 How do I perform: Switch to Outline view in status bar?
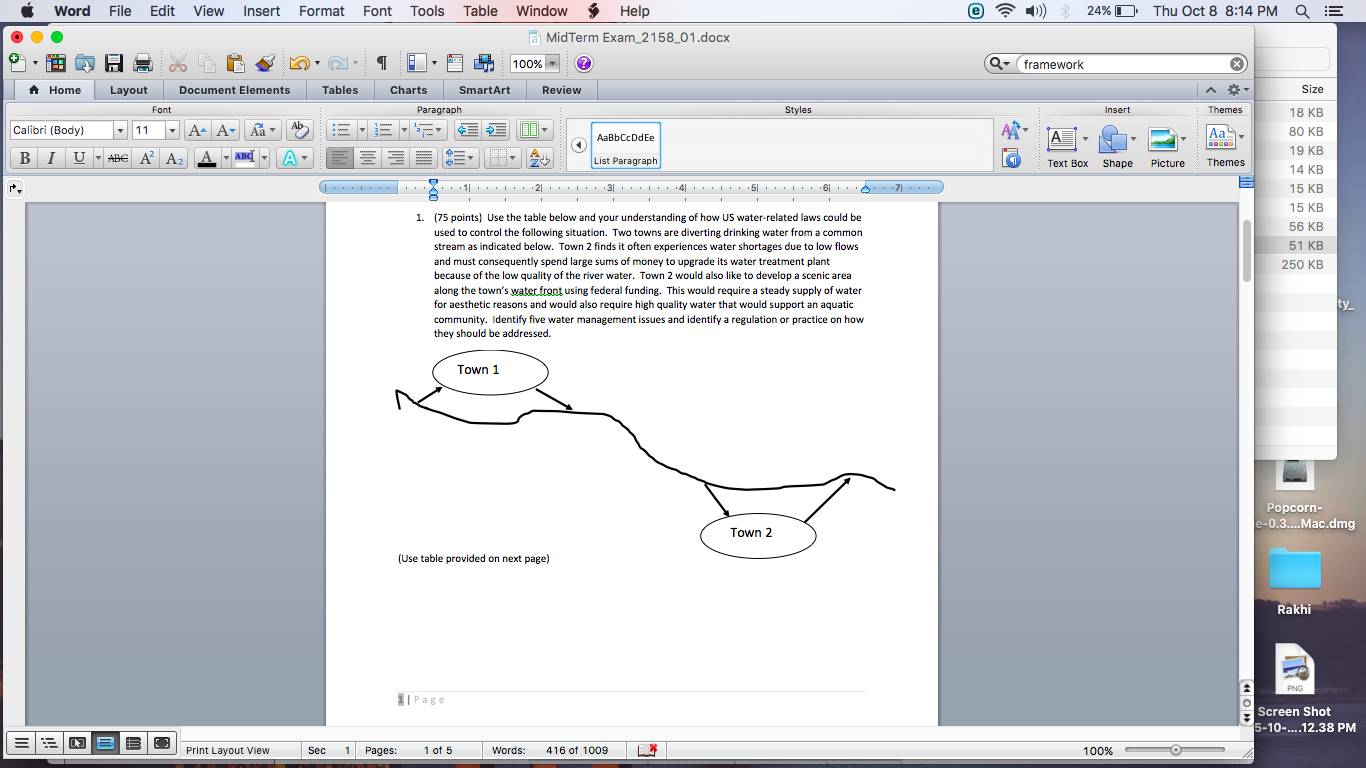tap(47, 743)
